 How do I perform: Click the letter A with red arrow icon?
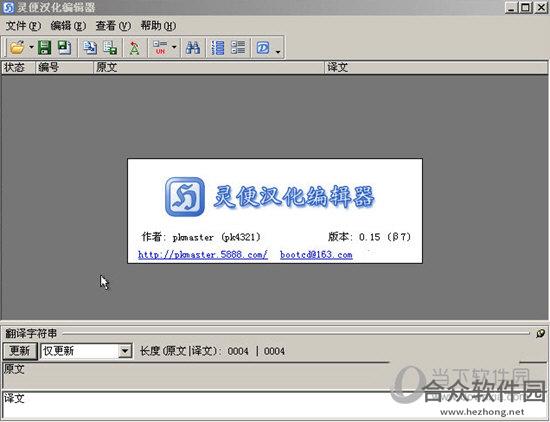134,48
